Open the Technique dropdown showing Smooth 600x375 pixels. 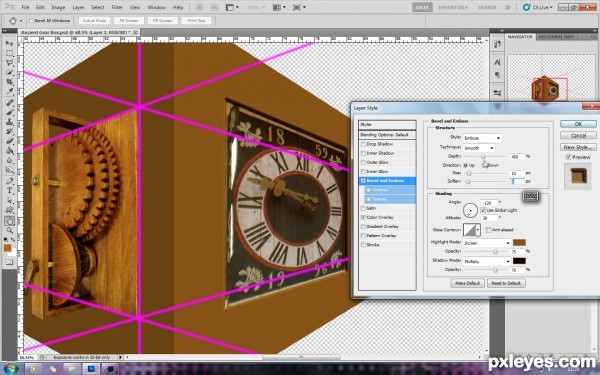pos(479,148)
